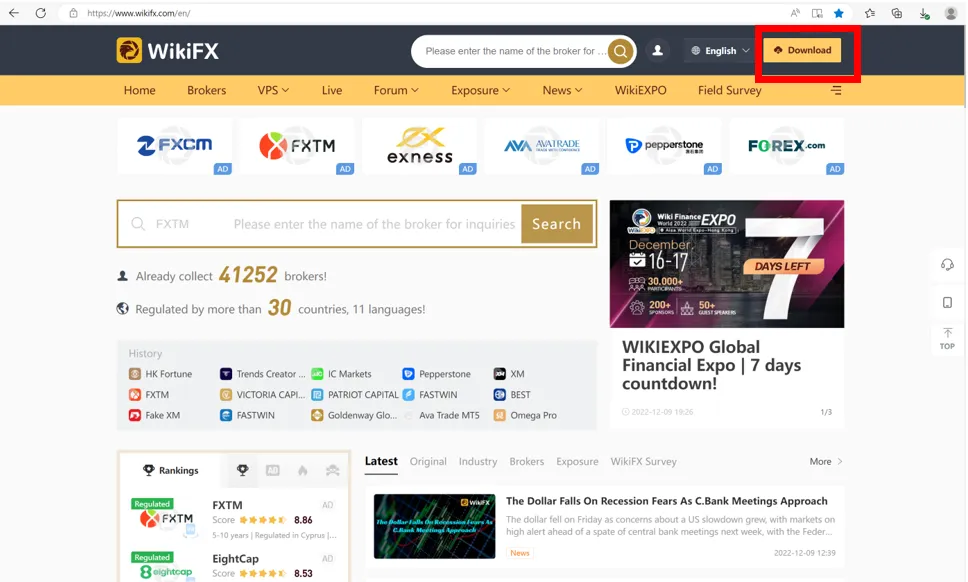
Task: Open the Dollar Falls article thumbnail
Action: coord(435,526)
